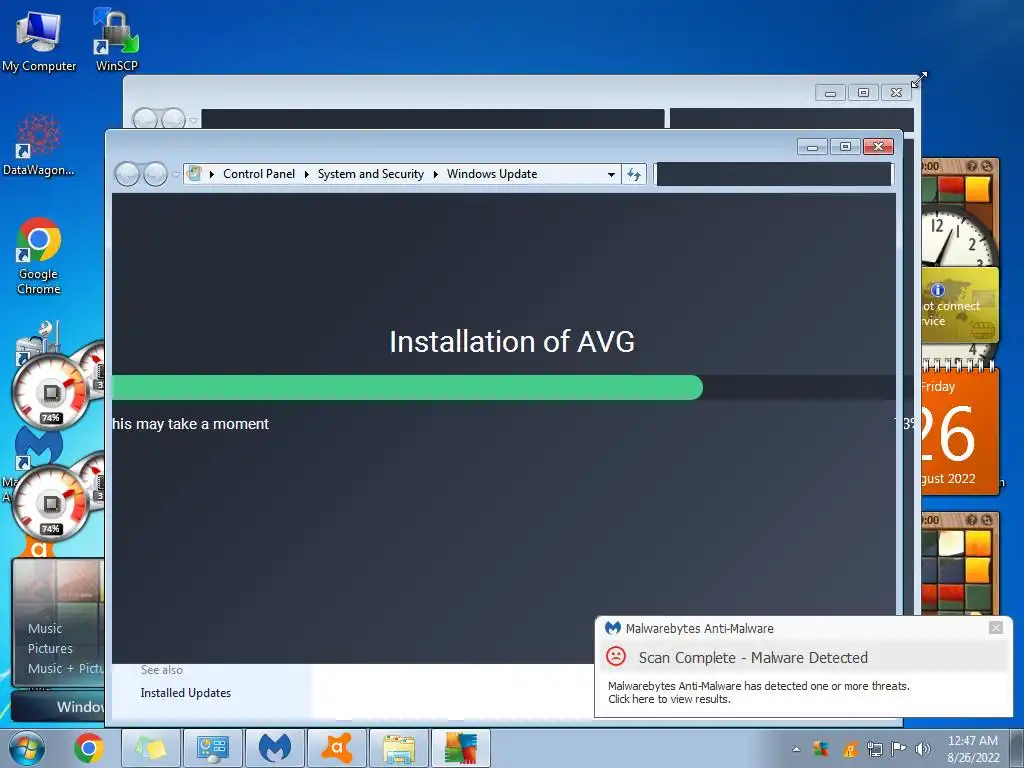The image size is (1024, 768).
Task: Open the WinSCP desktop shortcut
Action: point(116,40)
